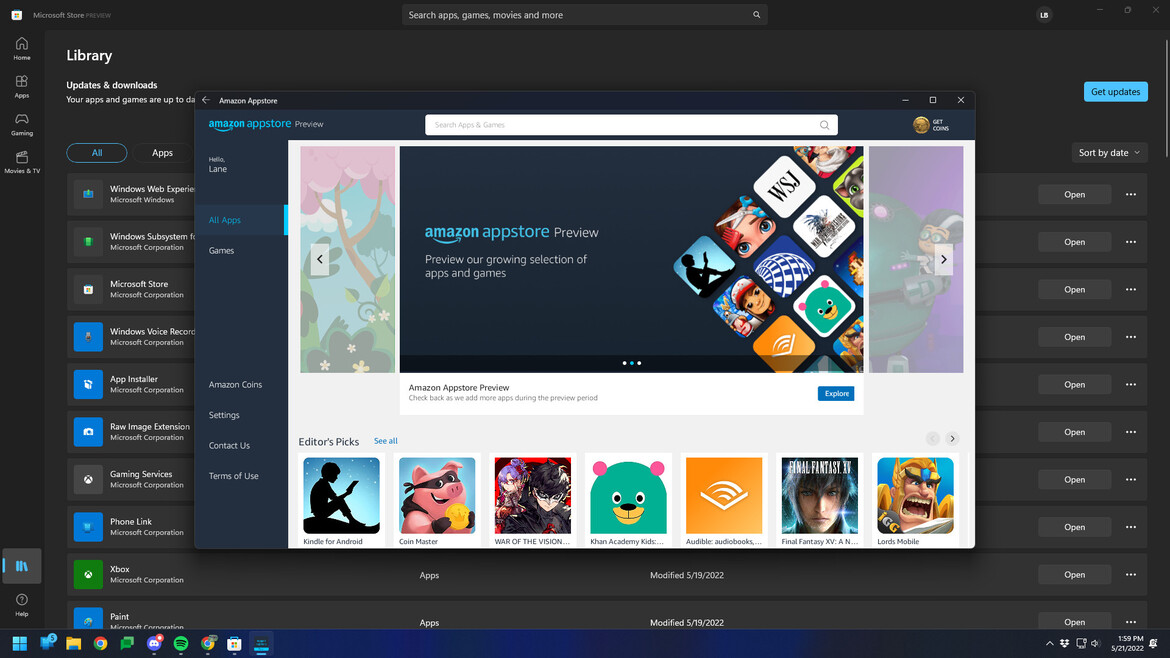
Task: Open more options for Xbox row
Action: [x=1130, y=574]
